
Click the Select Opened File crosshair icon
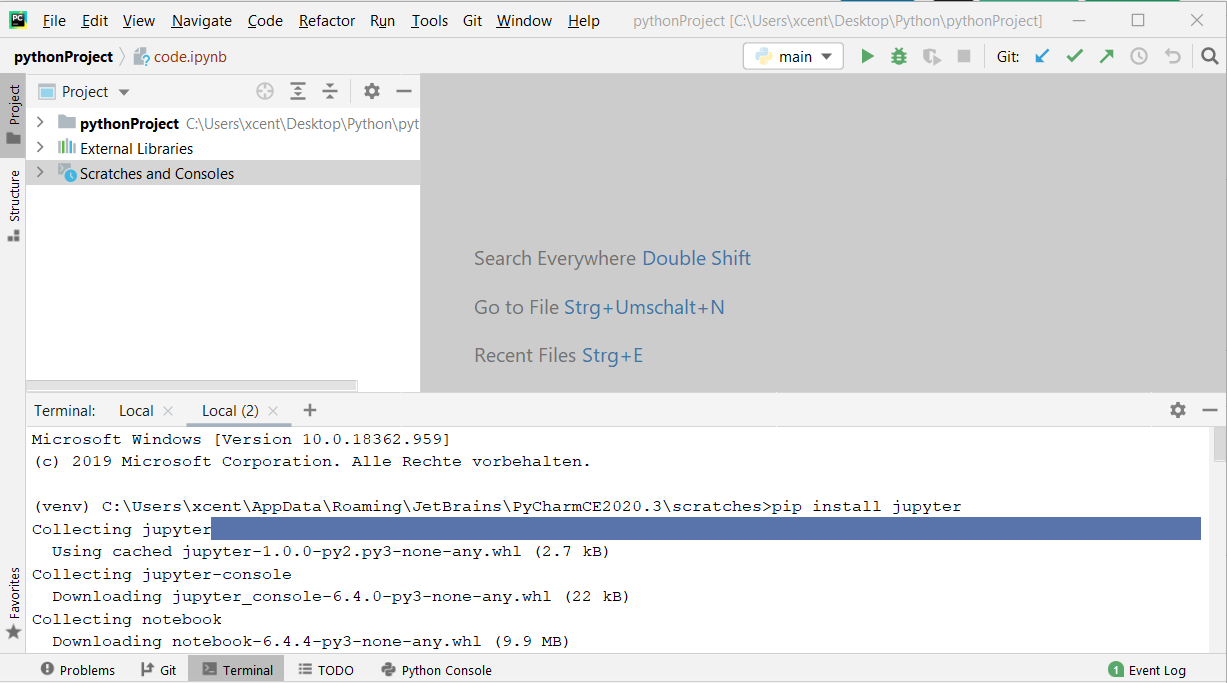point(265,91)
